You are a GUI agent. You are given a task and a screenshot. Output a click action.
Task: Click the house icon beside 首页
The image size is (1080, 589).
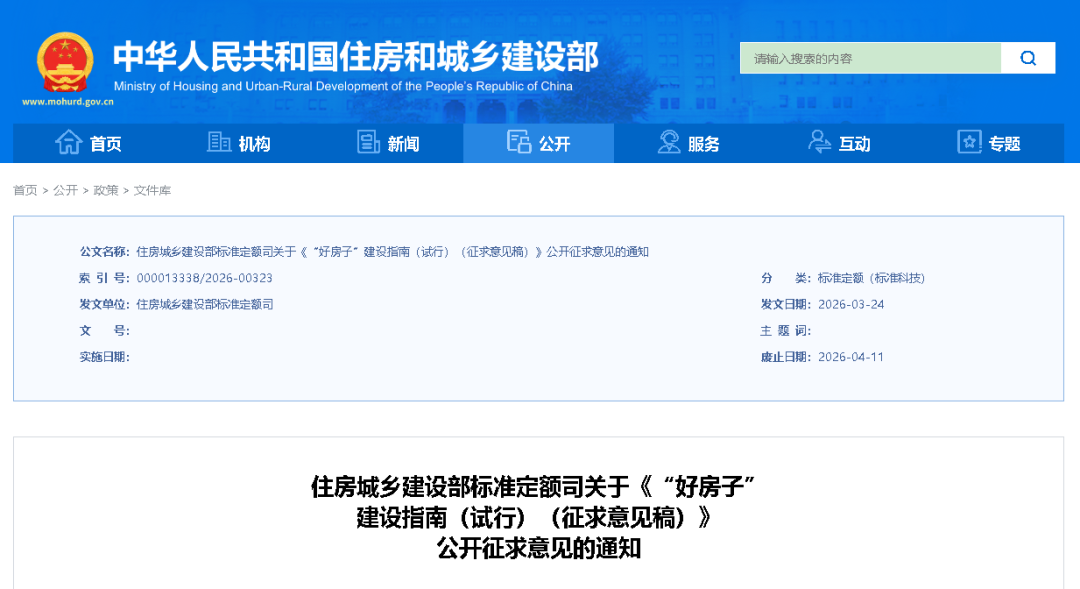click(68, 143)
